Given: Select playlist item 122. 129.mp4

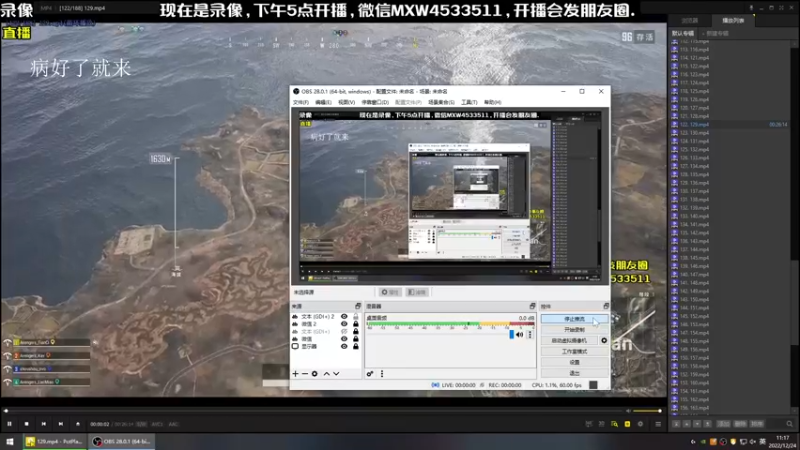Looking at the screenshot, I should (x=730, y=124).
